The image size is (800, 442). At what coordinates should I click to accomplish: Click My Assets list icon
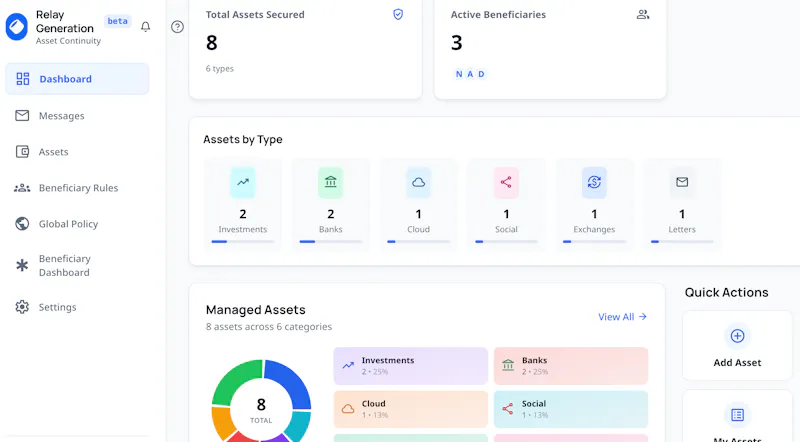(x=737, y=415)
